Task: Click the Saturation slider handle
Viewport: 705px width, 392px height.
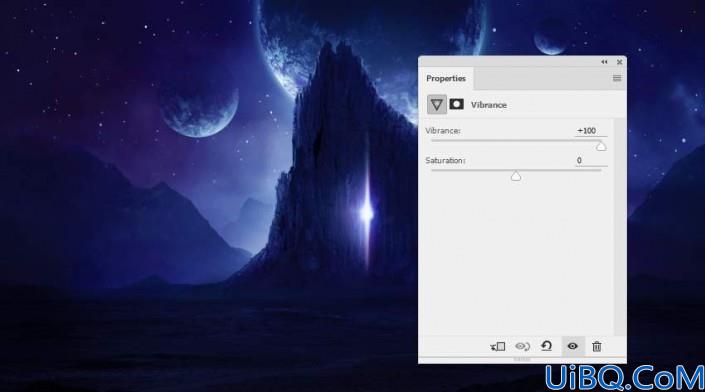Action: click(516, 176)
